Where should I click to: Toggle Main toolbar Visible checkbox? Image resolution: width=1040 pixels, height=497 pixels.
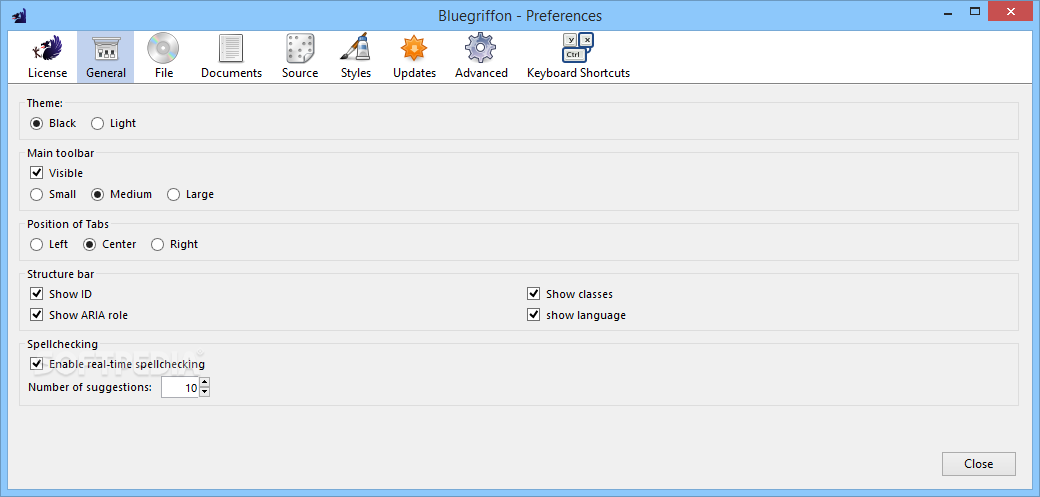(x=36, y=173)
